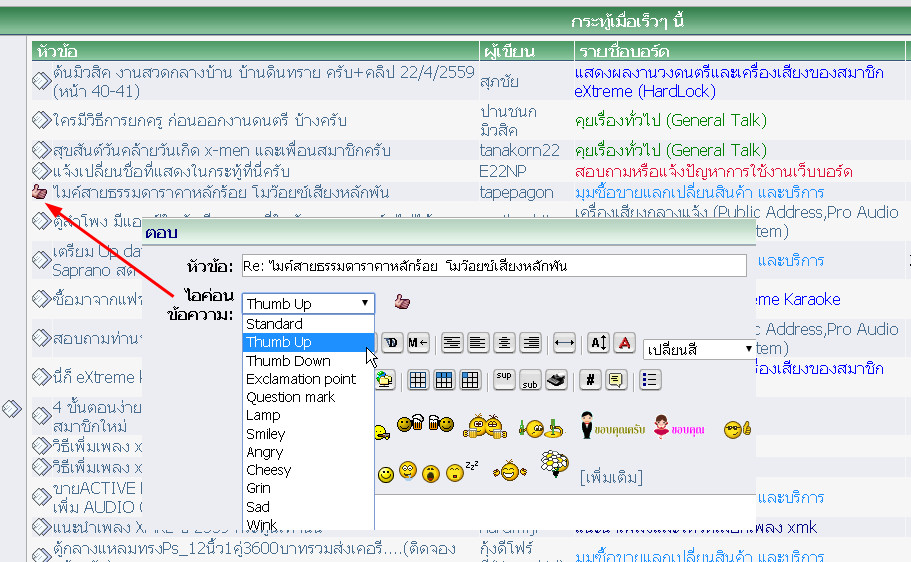Open the Karaoke board link
Image resolution: width=911 pixels, height=562 pixels.
(798, 299)
